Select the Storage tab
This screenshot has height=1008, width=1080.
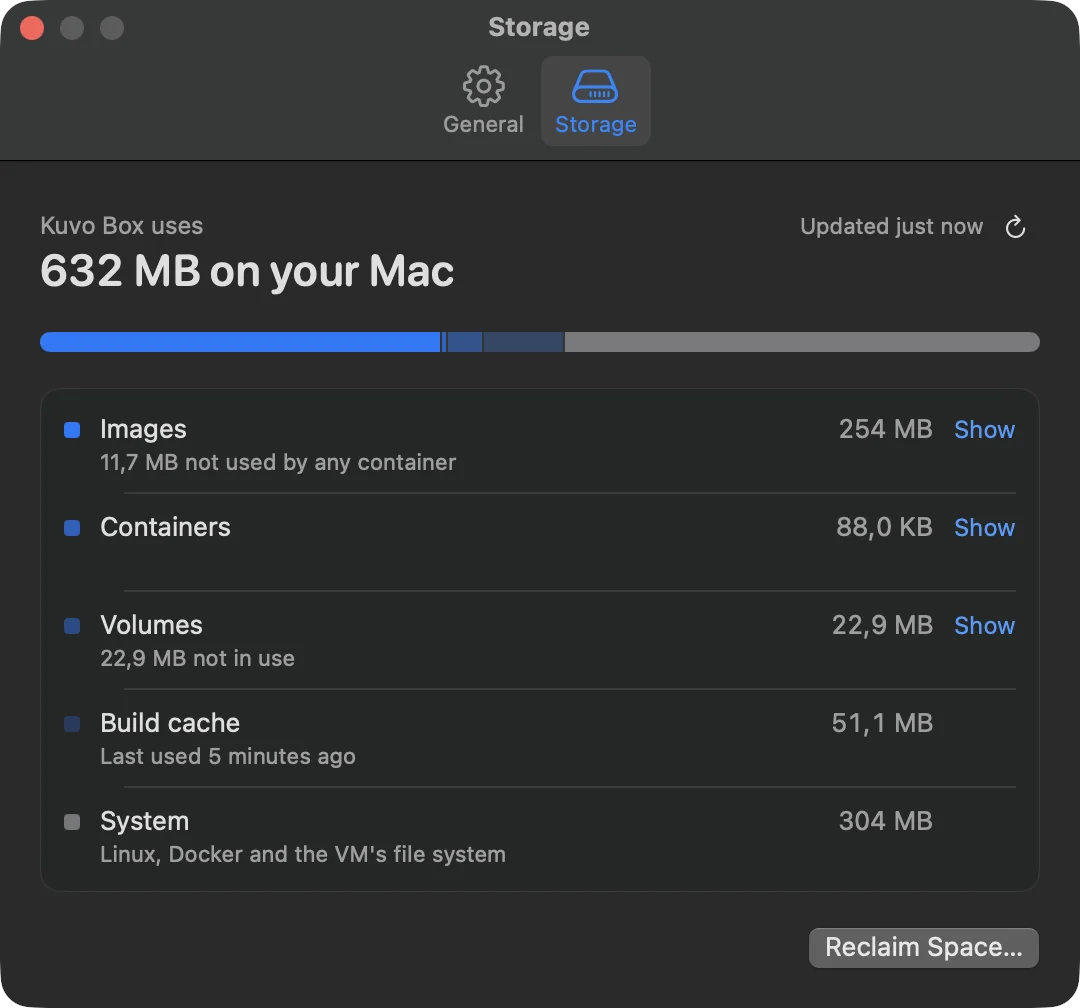click(x=596, y=101)
